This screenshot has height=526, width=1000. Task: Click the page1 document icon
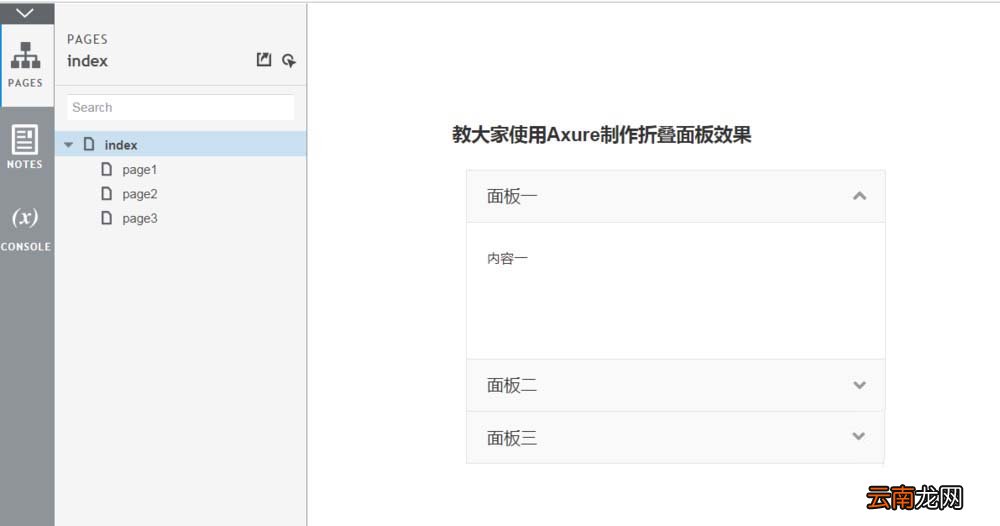pos(107,169)
